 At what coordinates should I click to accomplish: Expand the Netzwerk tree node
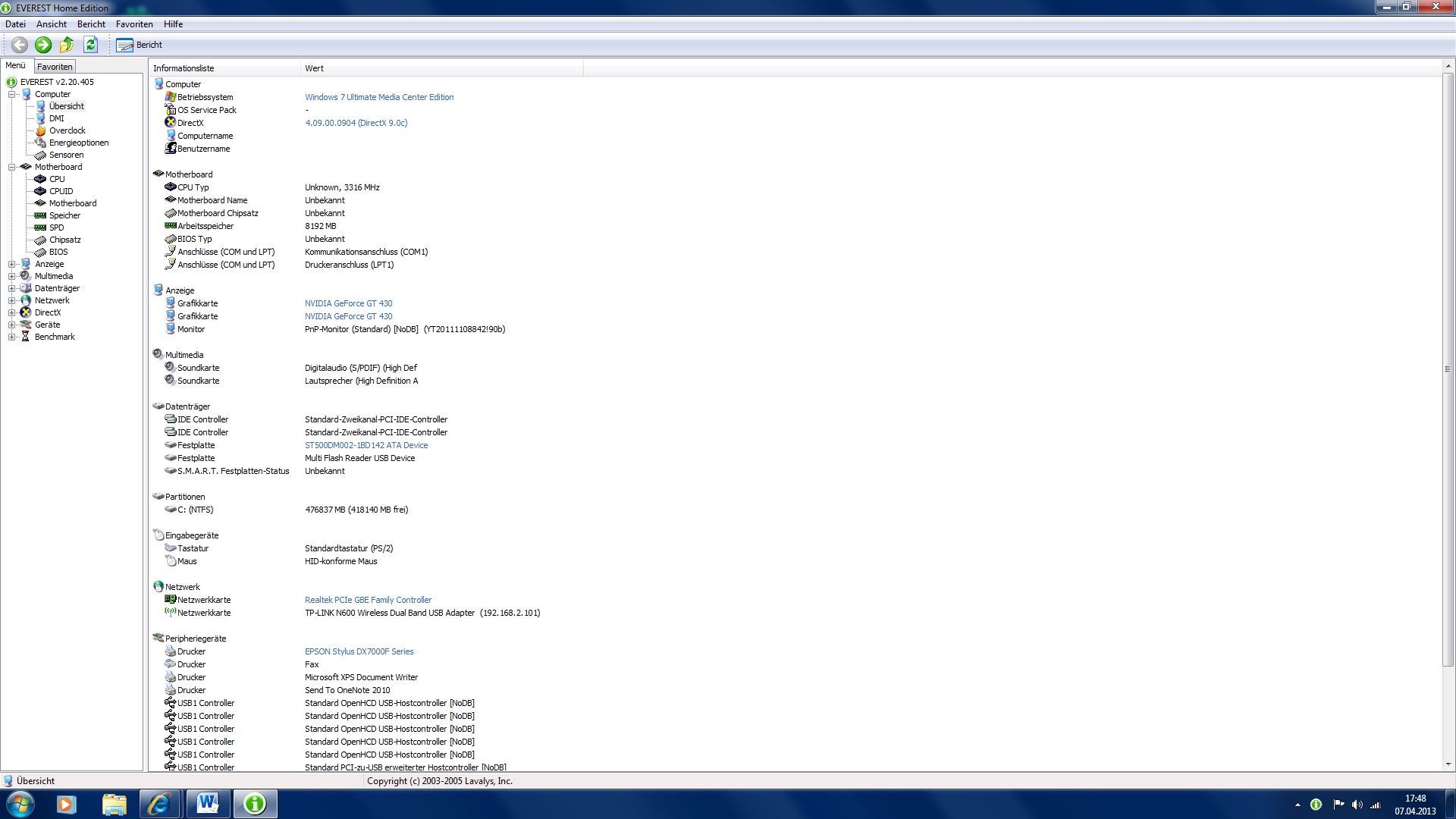[12, 300]
